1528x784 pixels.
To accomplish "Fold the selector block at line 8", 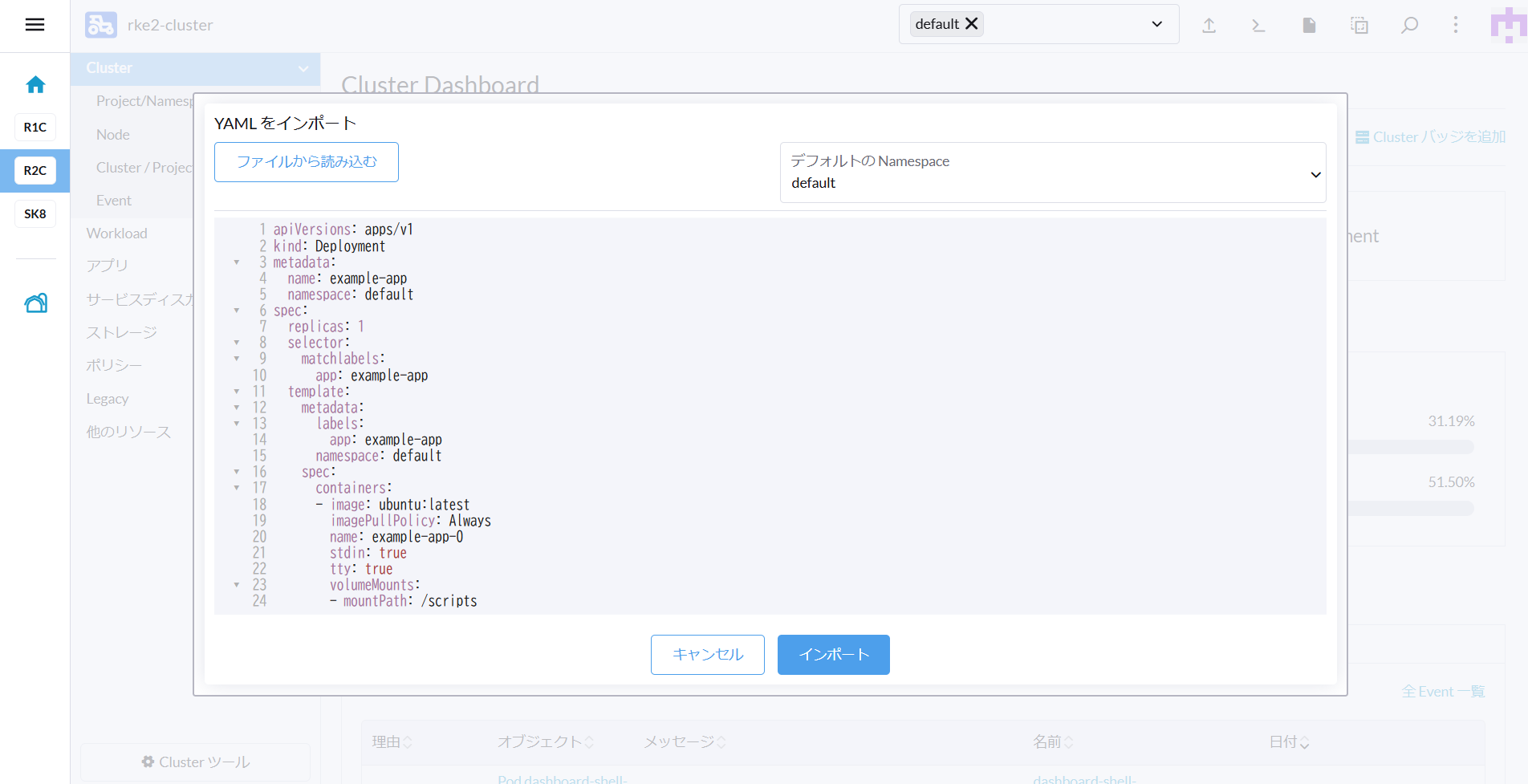I will pyautogui.click(x=237, y=343).
